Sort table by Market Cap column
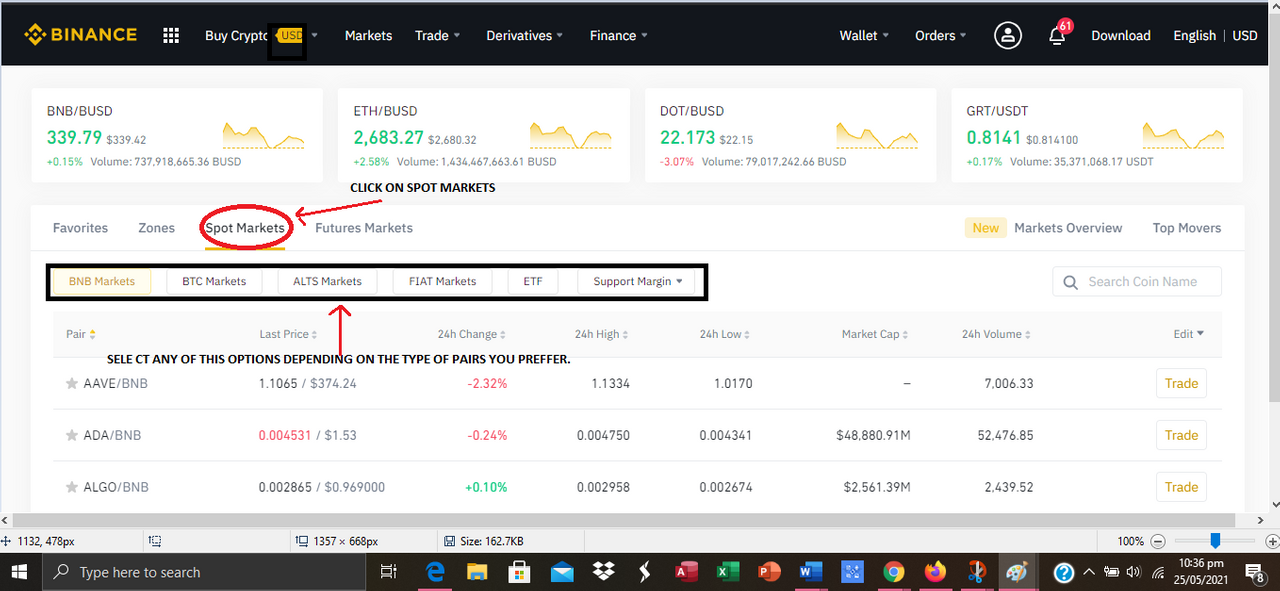 (x=875, y=334)
